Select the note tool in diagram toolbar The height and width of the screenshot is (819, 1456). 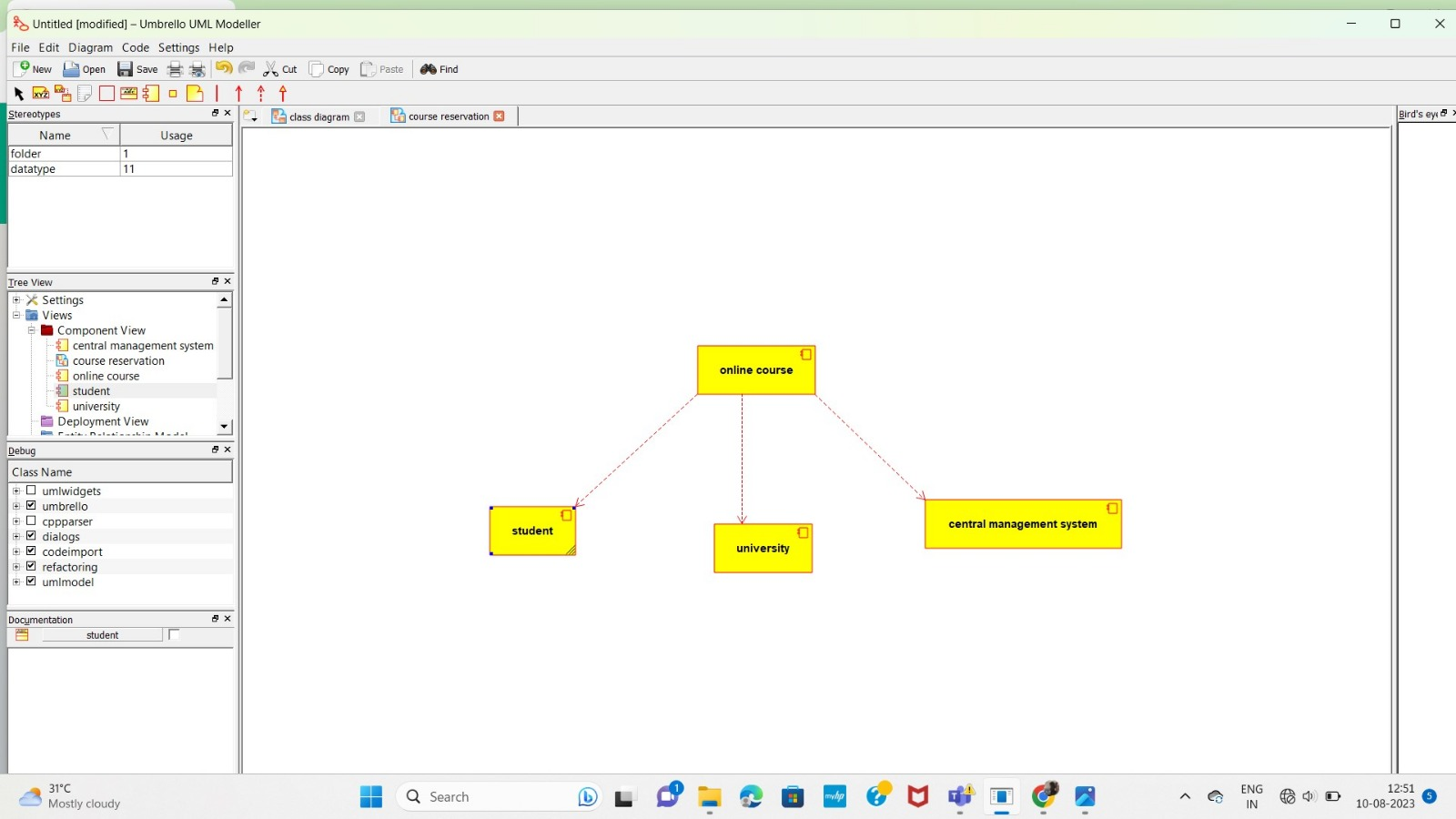tap(85, 94)
